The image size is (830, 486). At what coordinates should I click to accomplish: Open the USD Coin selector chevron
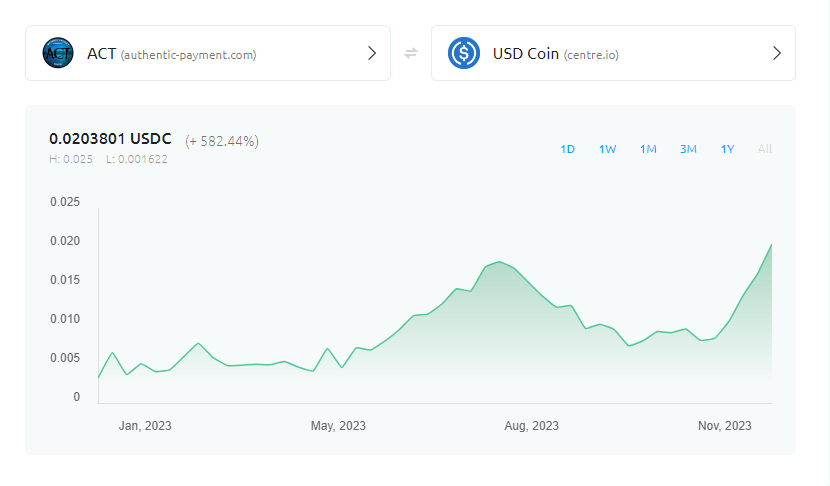[777, 53]
